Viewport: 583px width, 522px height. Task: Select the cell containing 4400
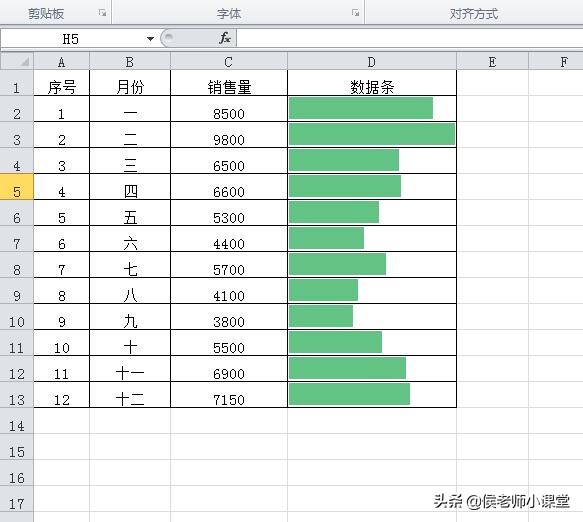(x=229, y=239)
